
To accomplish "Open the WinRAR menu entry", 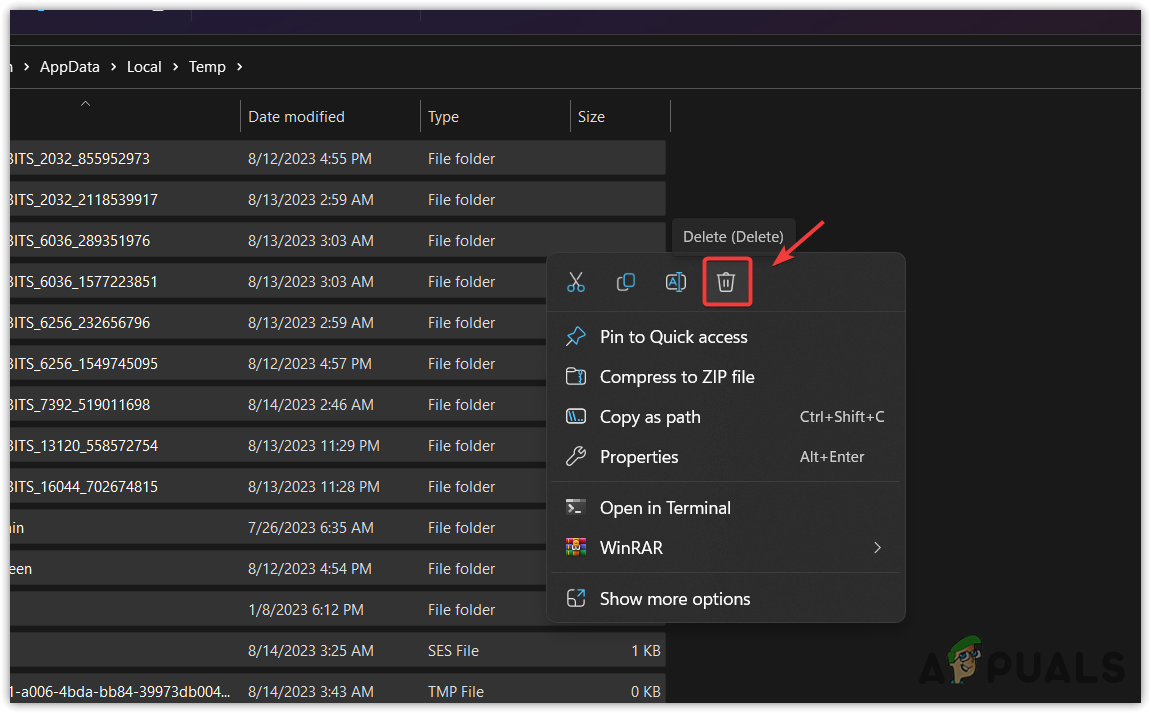I will coord(726,548).
